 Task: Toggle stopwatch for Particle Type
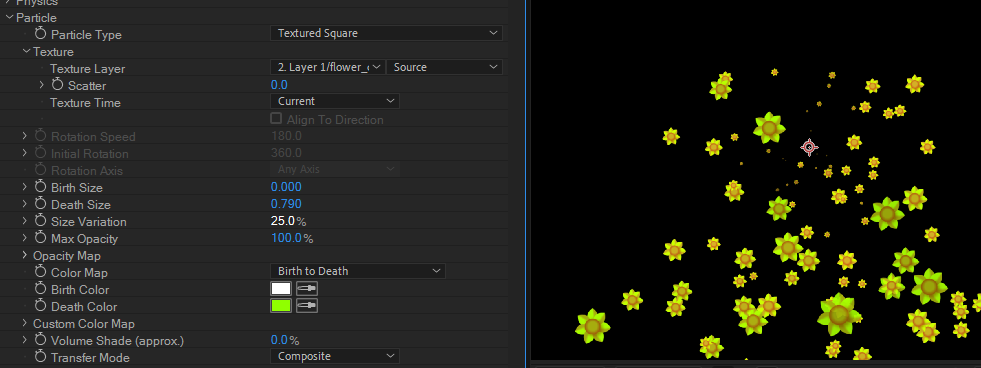41,34
